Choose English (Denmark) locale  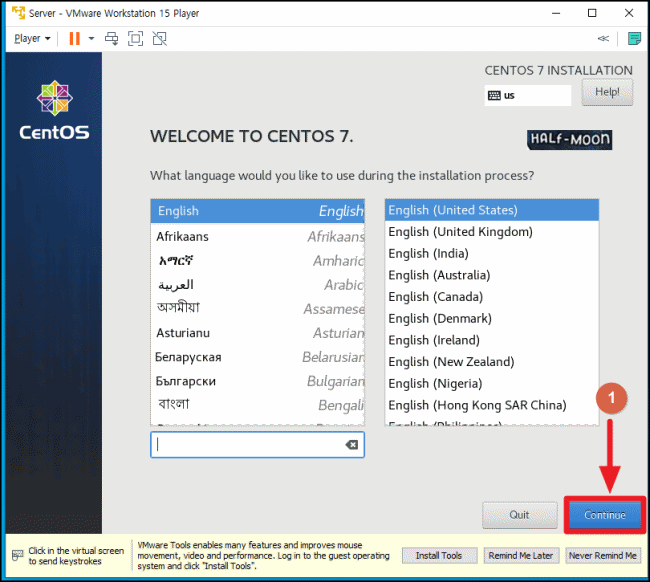492,318
